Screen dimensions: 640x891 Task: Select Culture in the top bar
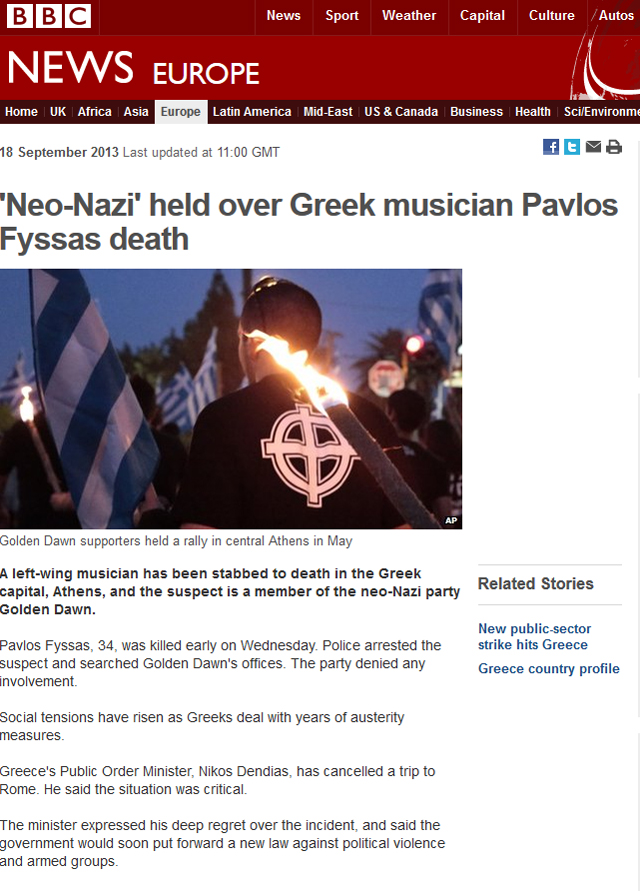pos(551,16)
